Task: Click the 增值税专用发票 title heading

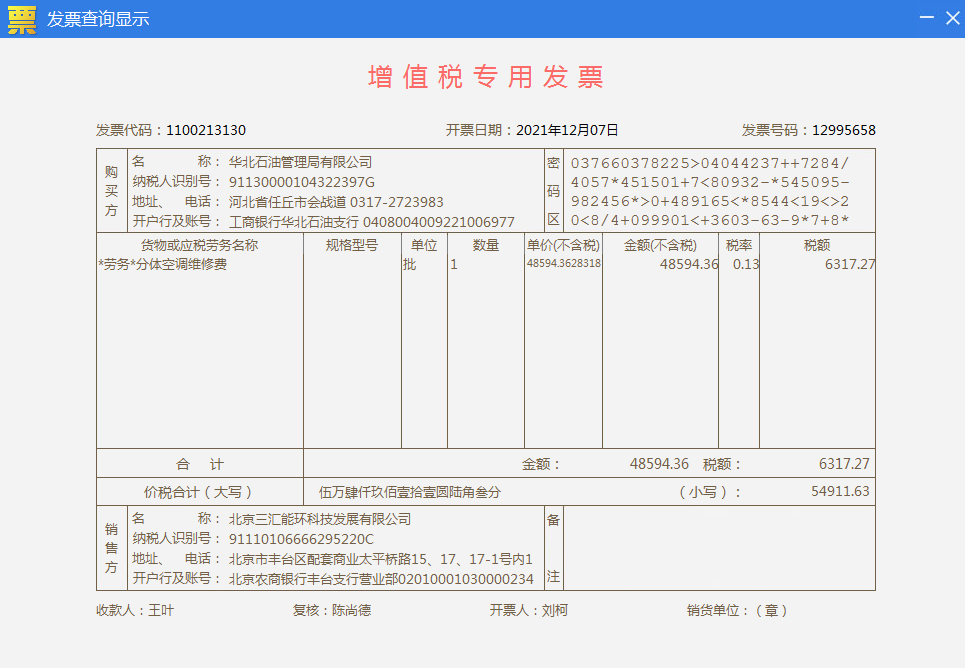Action: pyautogui.click(x=485, y=77)
